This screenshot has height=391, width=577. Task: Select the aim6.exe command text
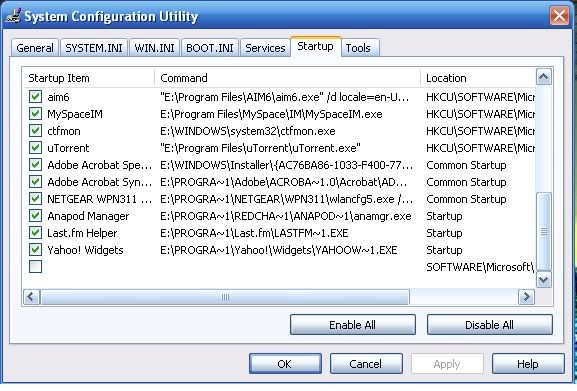click(x=284, y=97)
